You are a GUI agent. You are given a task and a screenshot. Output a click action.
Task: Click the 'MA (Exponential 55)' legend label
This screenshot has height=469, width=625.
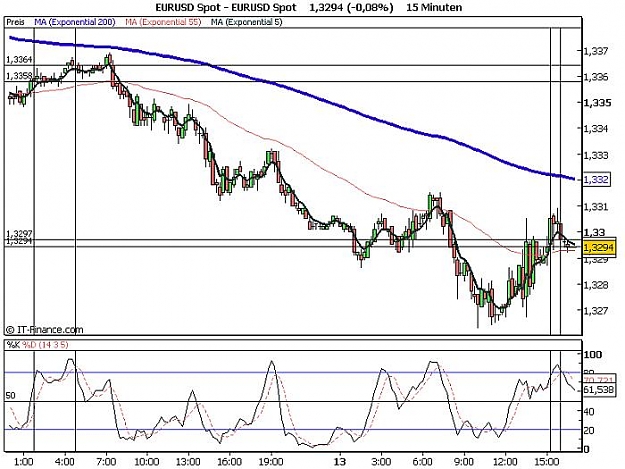[163, 22]
